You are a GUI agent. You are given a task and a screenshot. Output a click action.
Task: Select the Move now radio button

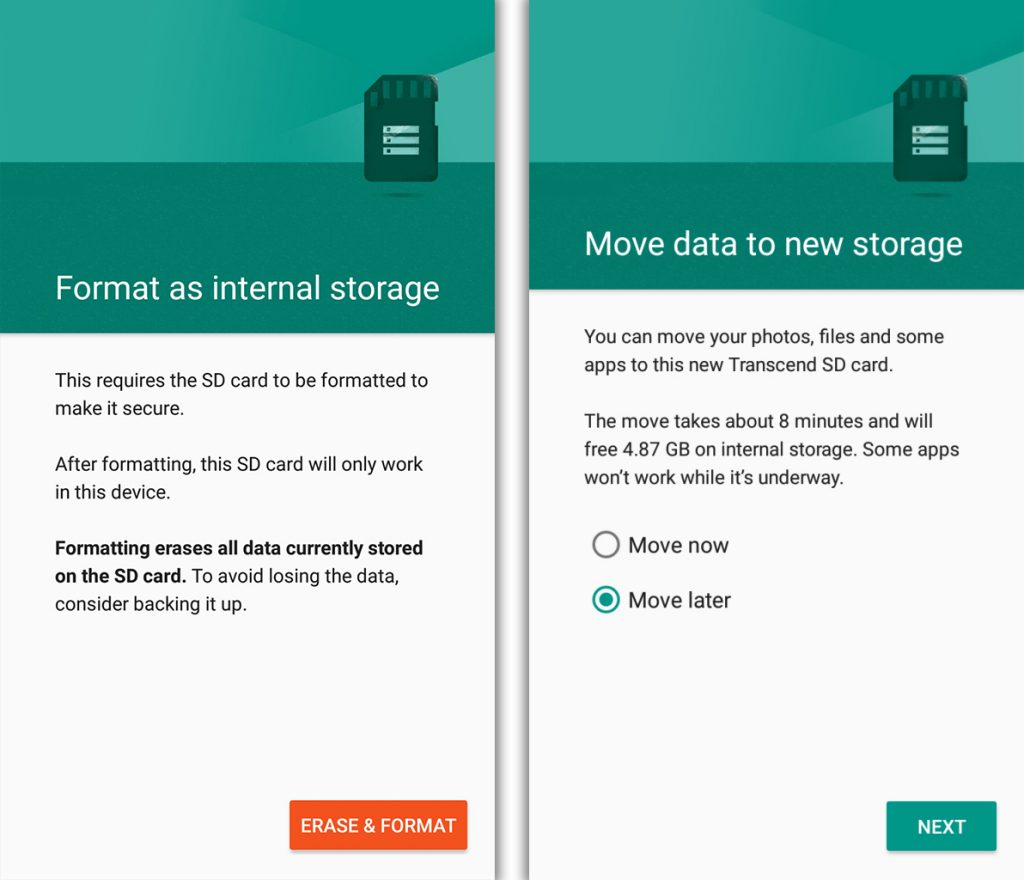pos(606,545)
